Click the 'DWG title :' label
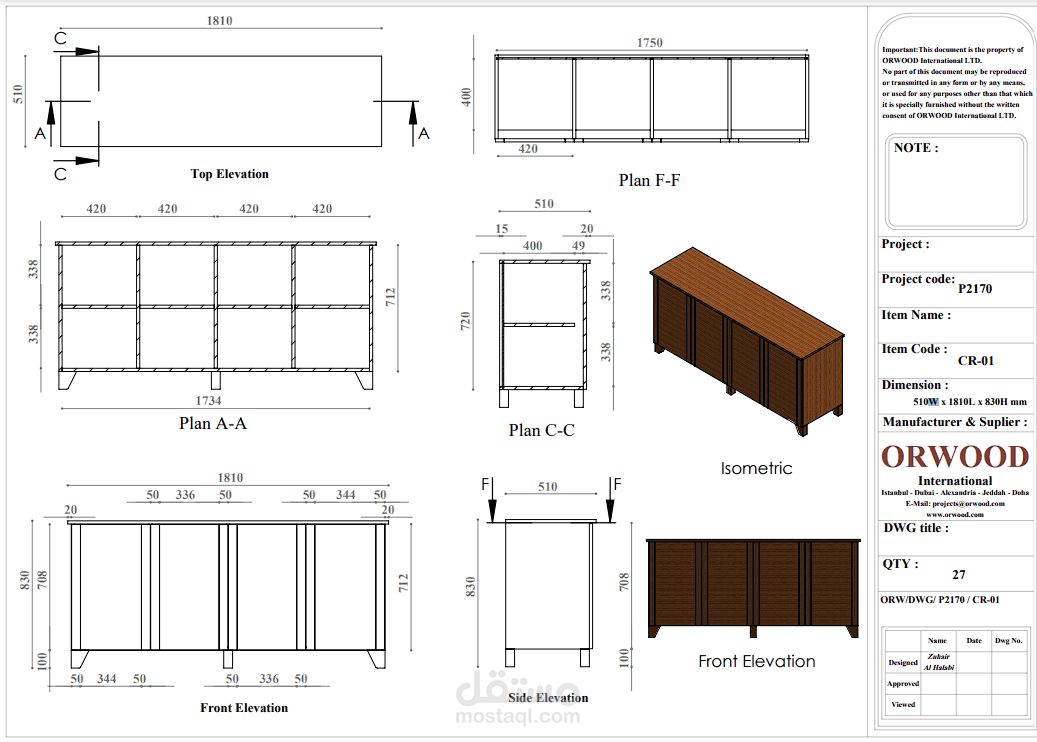Screen dimensions: 1037x742 [x=916, y=528]
